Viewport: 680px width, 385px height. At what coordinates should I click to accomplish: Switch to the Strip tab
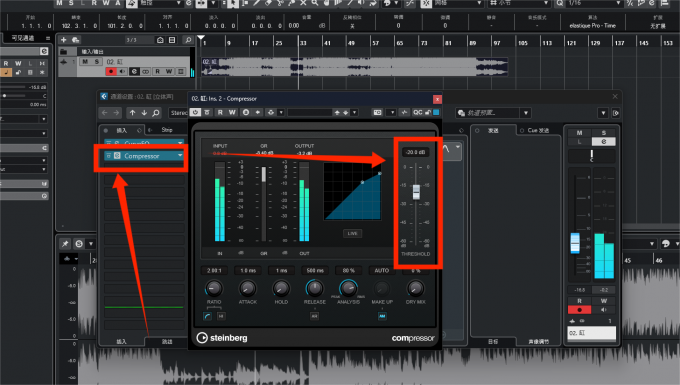click(x=167, y=130)
